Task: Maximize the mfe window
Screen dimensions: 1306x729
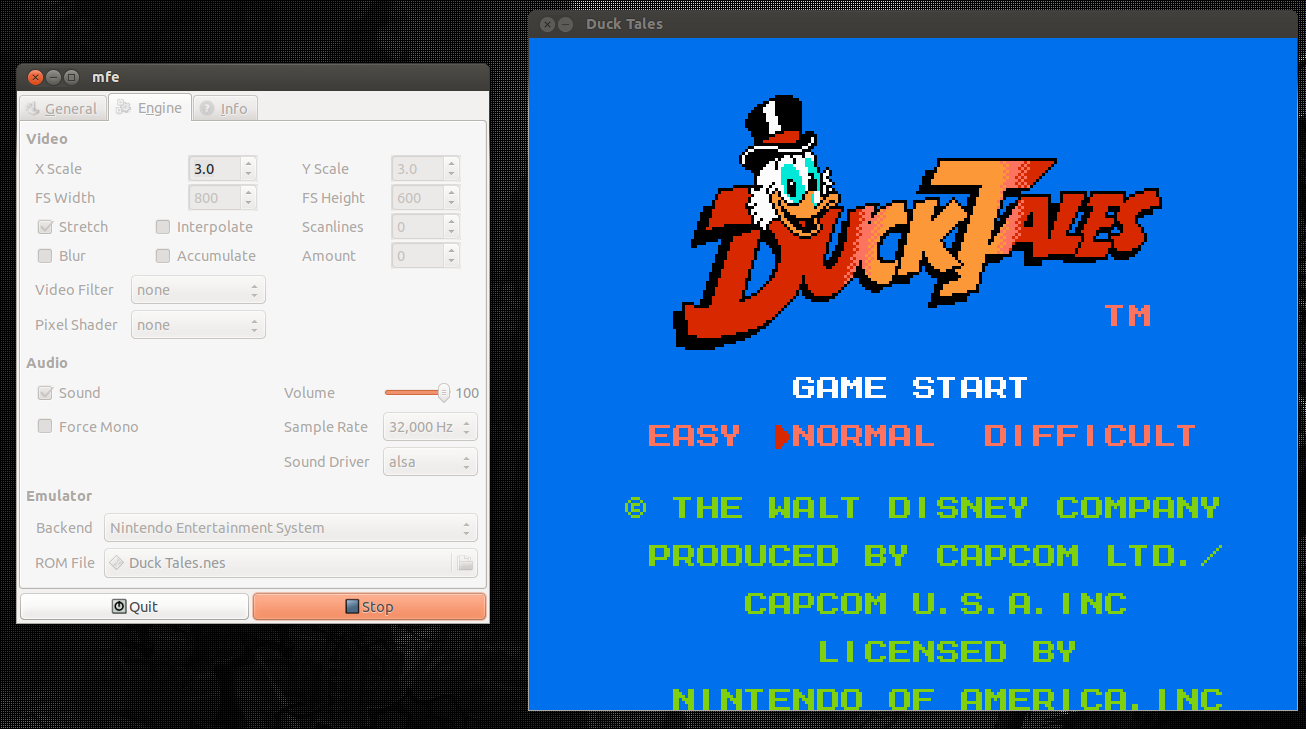Action: (x=72, y=77)
